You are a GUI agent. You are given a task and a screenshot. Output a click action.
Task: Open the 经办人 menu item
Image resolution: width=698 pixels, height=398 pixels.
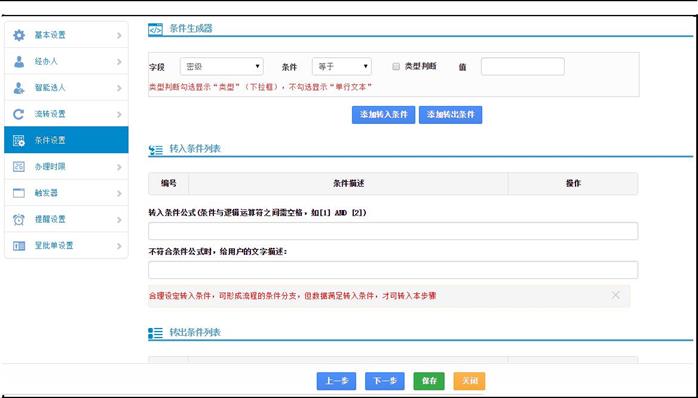point(66,61)
